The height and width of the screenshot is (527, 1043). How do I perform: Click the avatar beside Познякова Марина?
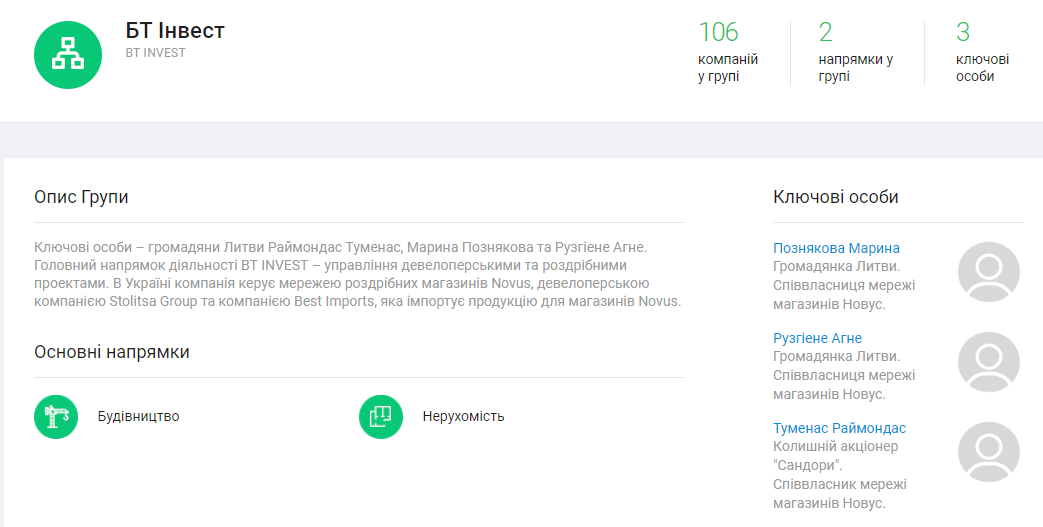click(x=988, y=272)
